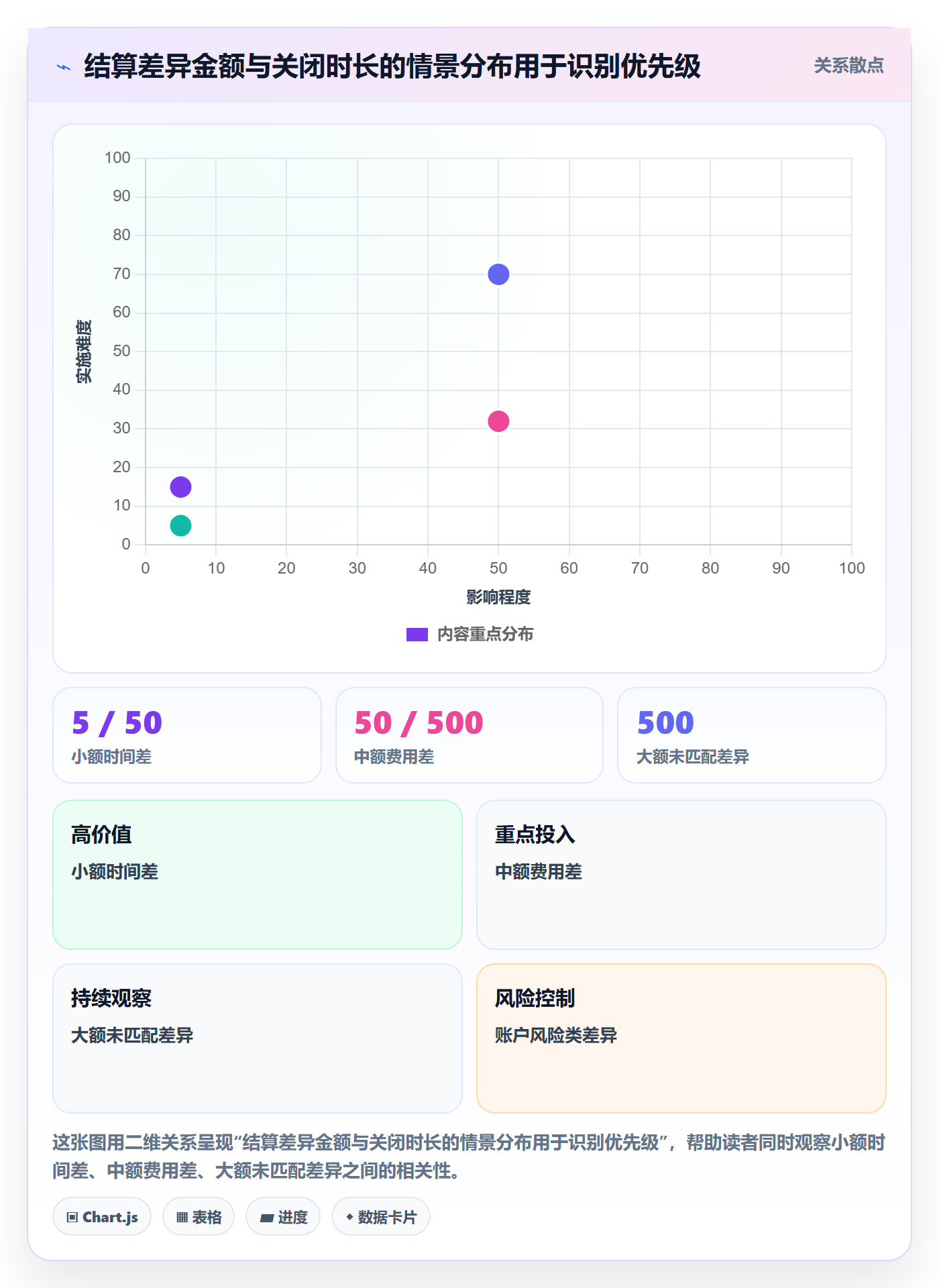Open the 50 / 500 中额费用差 stat card
This screenshot has width=939, height=1288.
coord(469,735)
